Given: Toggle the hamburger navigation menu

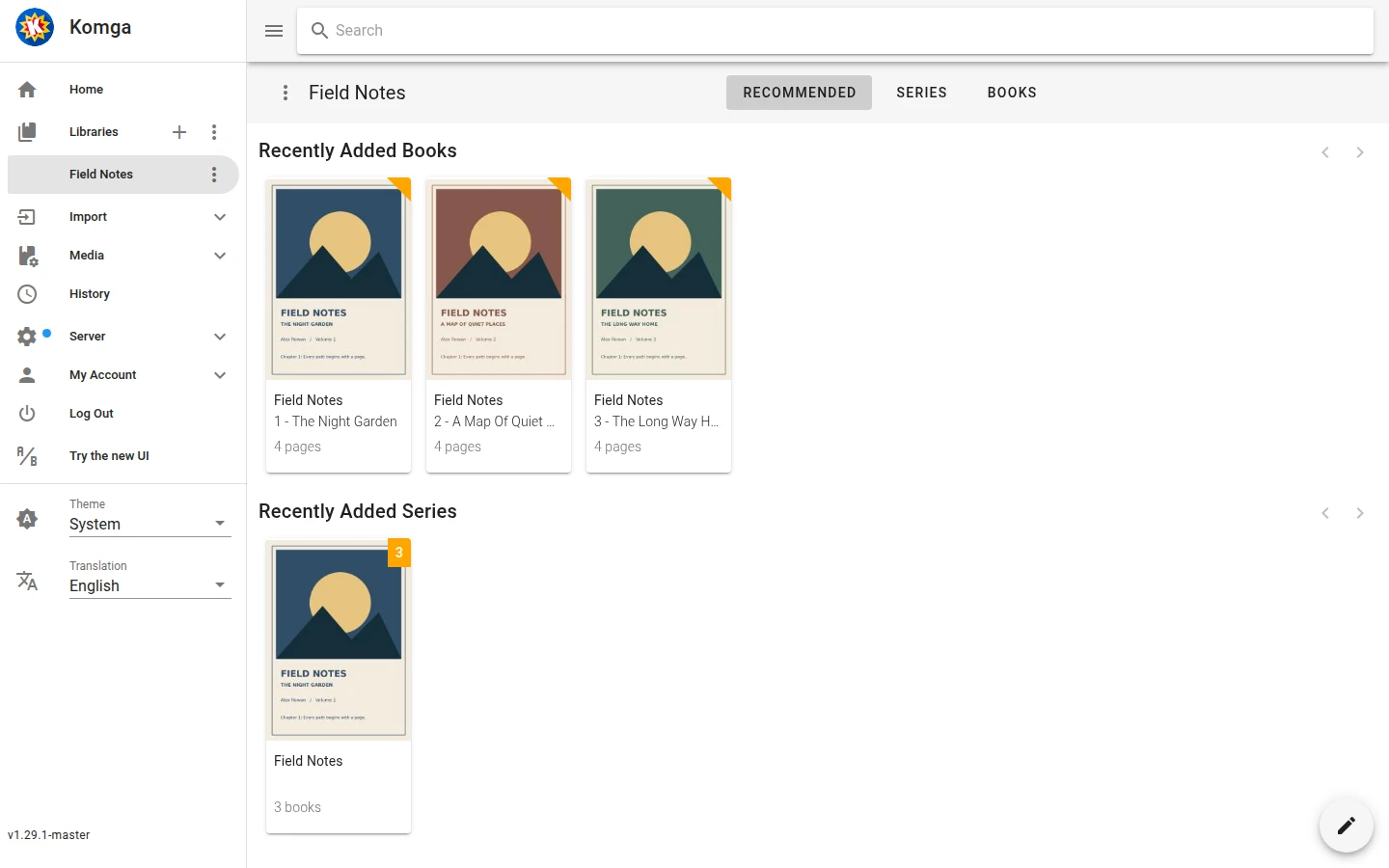Looking at the screenshot, I should 274,31.
